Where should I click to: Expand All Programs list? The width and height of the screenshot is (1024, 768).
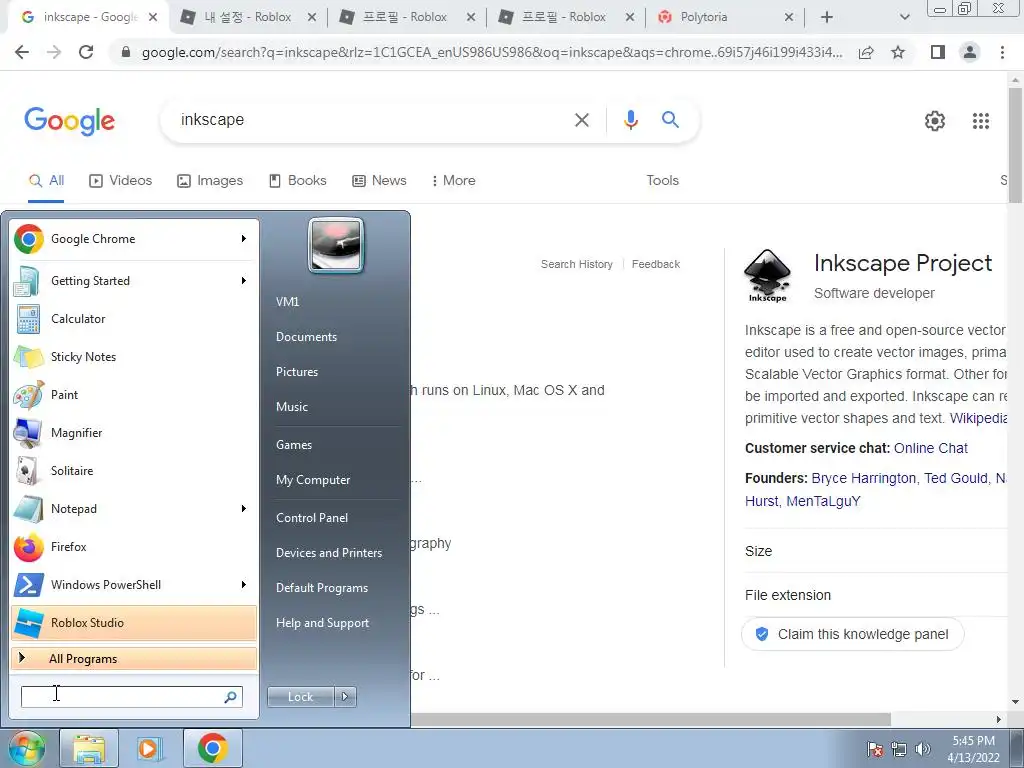point(134,658)
